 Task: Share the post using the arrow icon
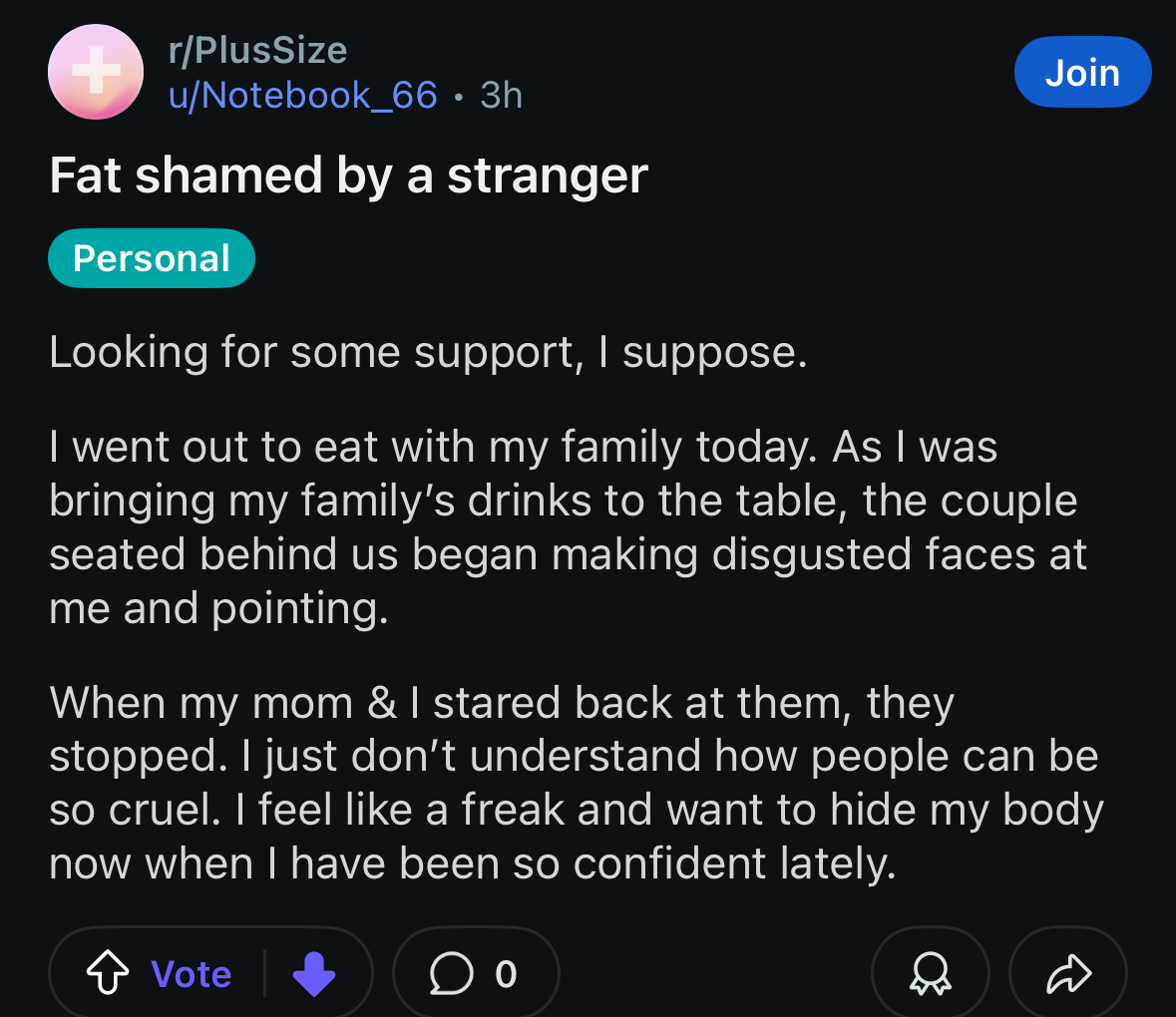[x=1068, y=973]
